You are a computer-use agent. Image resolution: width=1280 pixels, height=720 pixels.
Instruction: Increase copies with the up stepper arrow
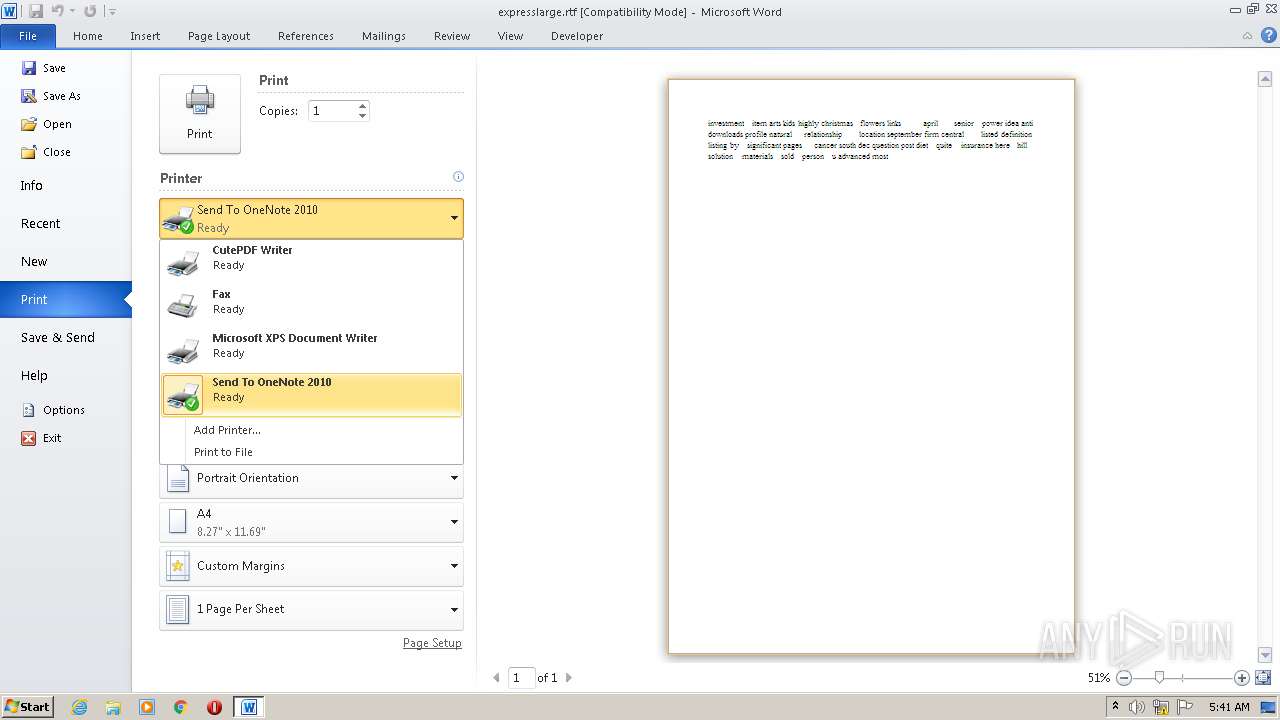(x=363, y=106)
